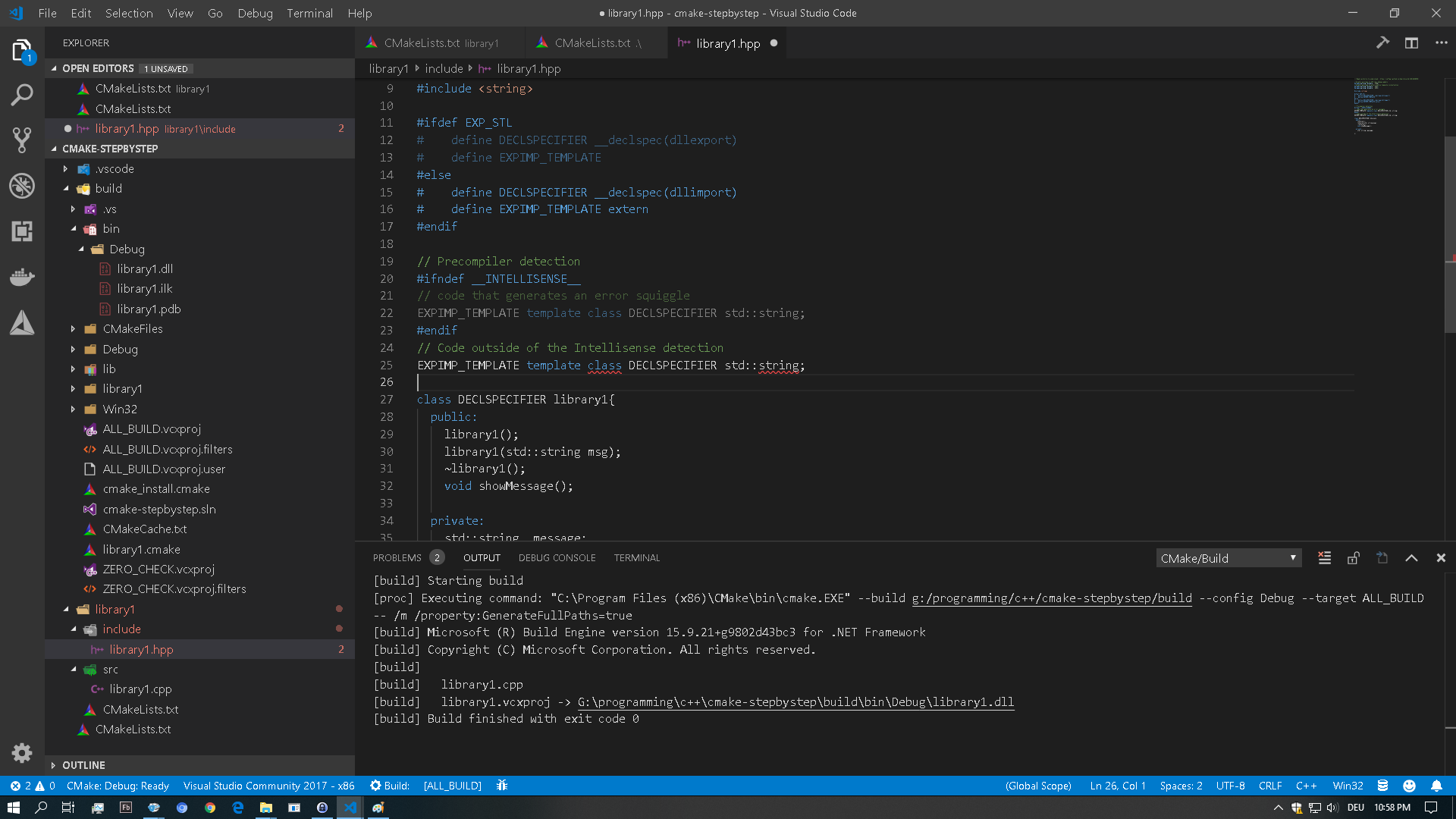The width and height of the screenshot is (1456, 819).
Task: Click Ln 26, Col 1 indicator
Action: (1117, 786)
